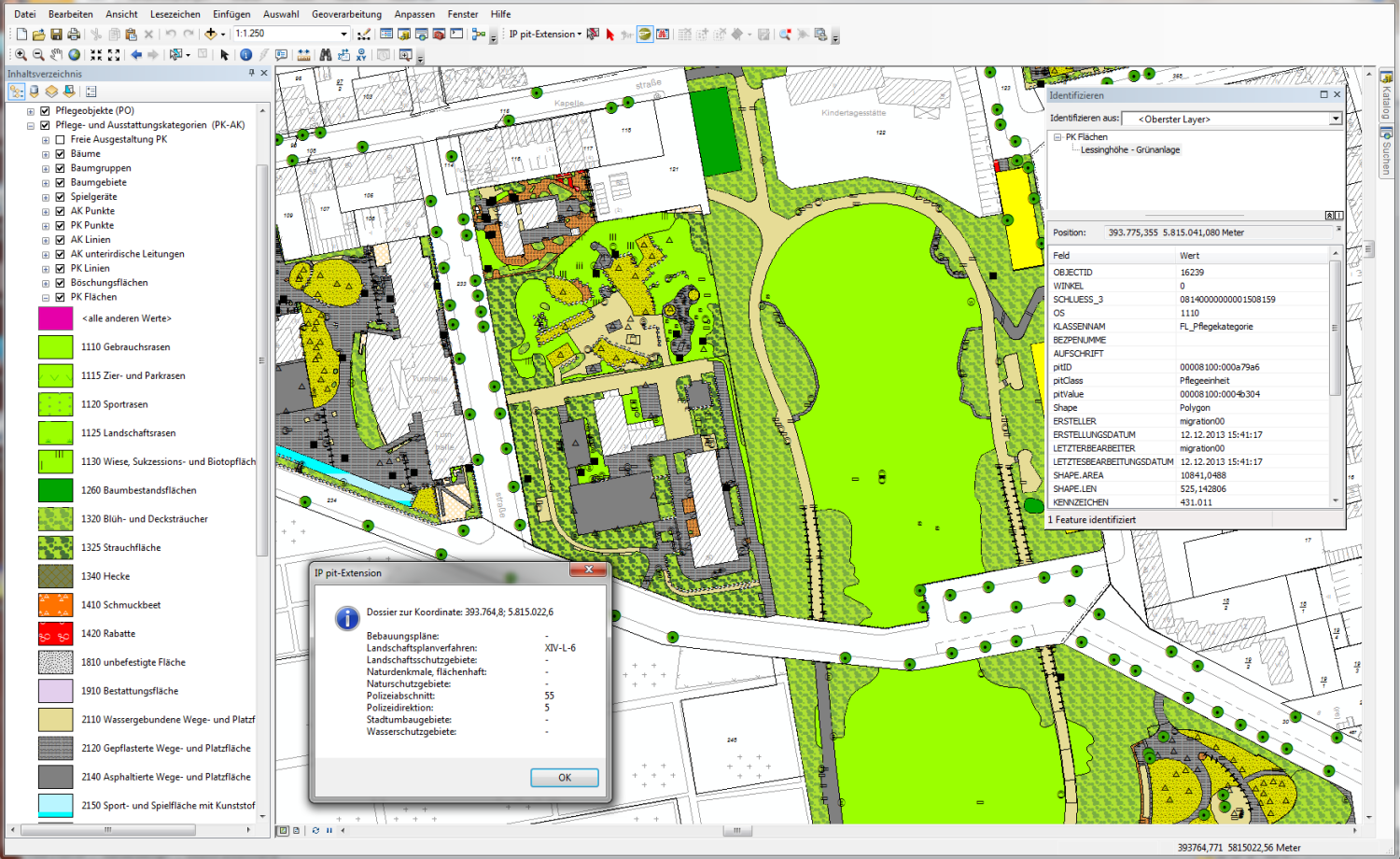
Task: Save the map with floppy disk icon
Action: coord(56,35)
